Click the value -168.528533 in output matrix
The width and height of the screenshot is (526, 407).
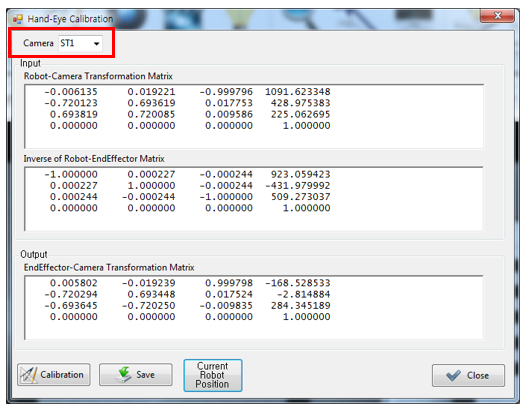point(298,283)
